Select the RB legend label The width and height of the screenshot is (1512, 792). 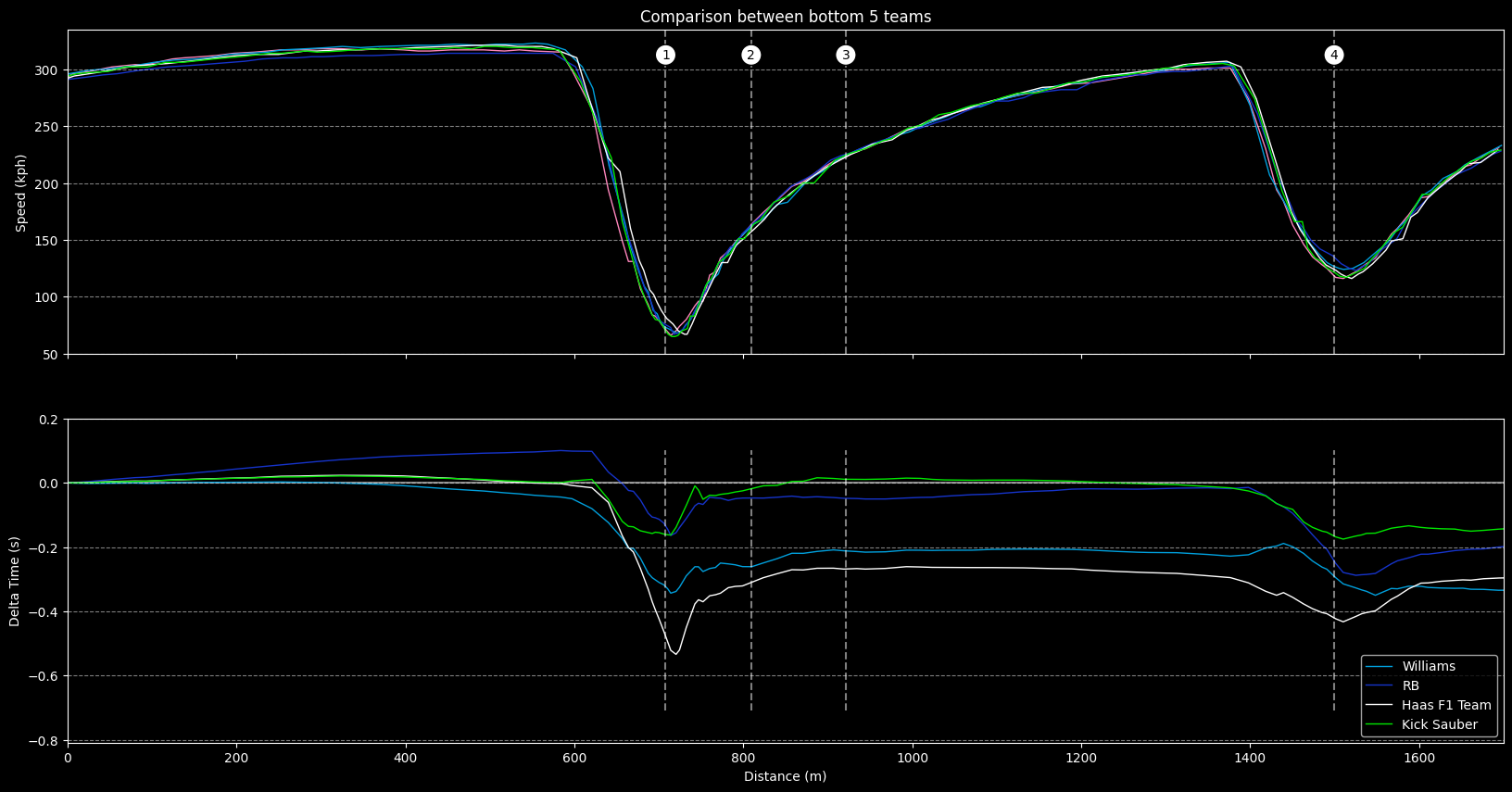point(1411,685)
